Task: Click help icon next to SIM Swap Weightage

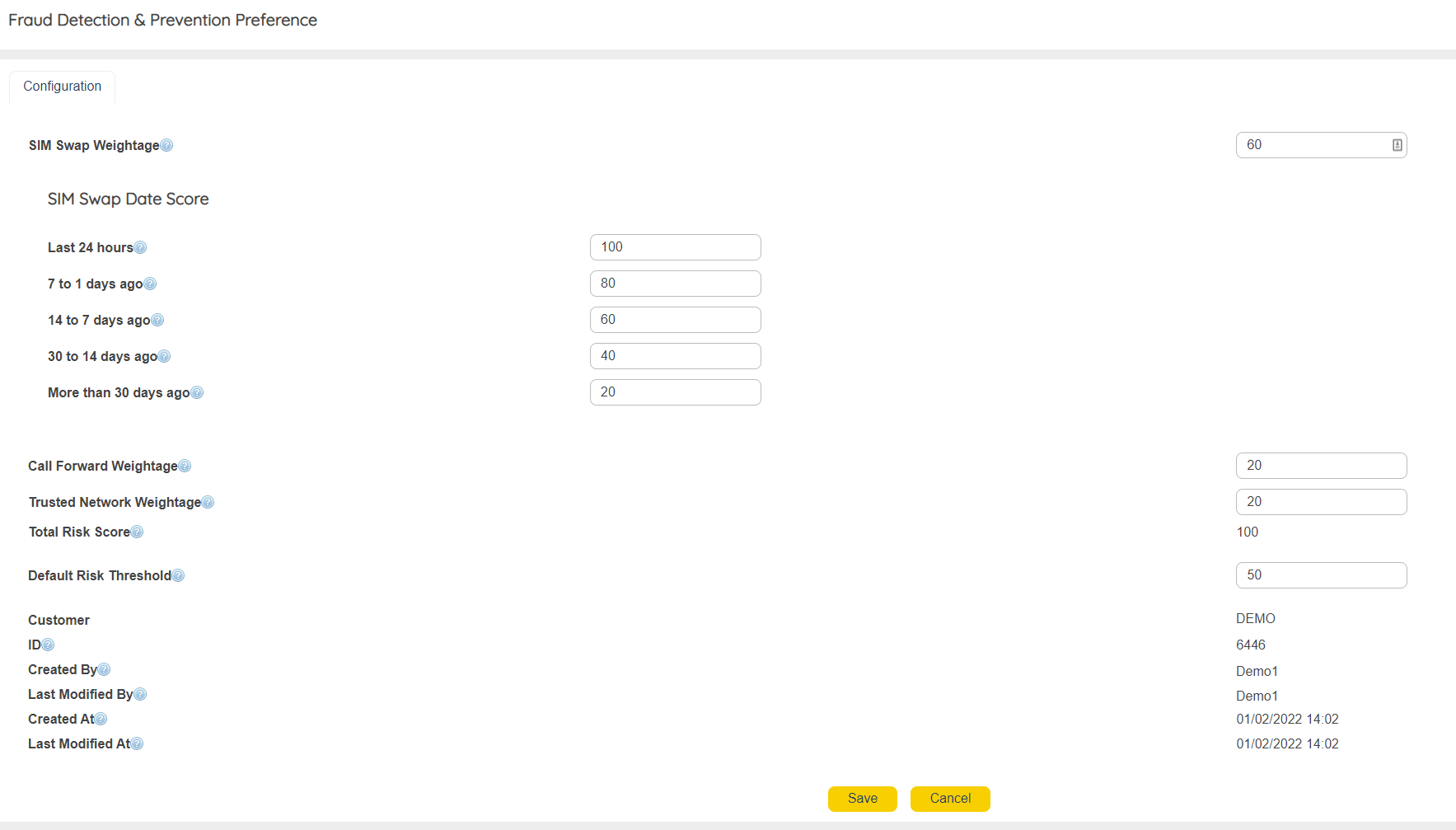Action: [x=166, y=145]
